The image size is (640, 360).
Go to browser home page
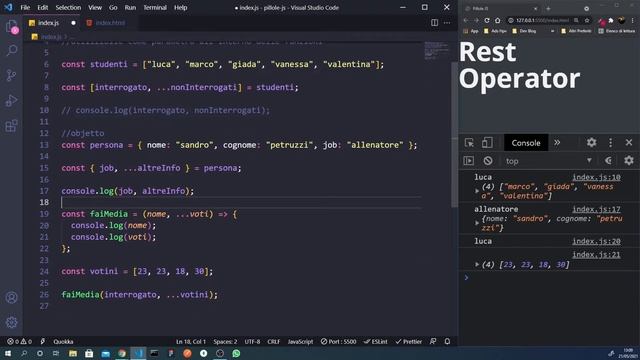[498, 20]
